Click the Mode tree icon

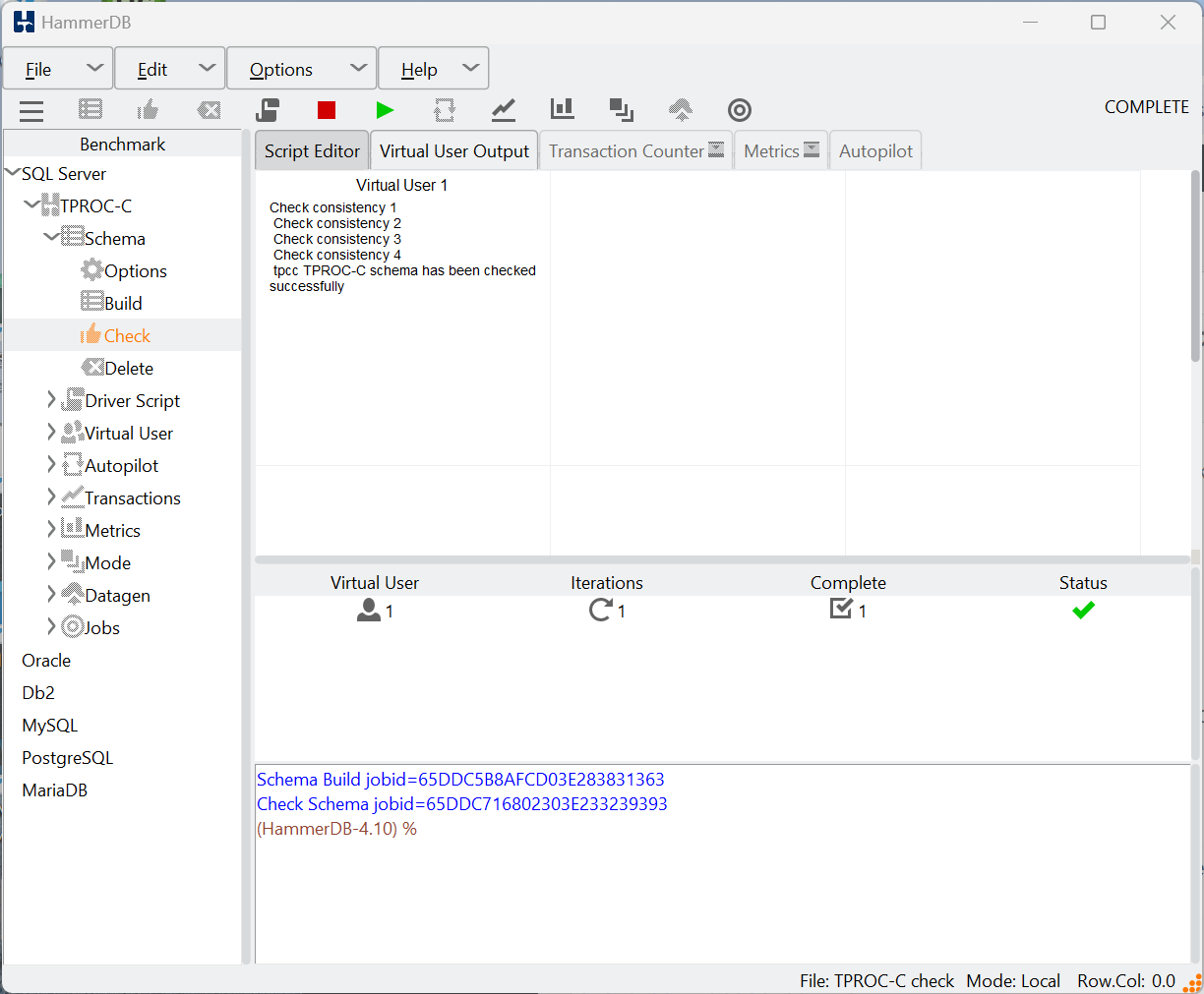[x=73, y=561]
